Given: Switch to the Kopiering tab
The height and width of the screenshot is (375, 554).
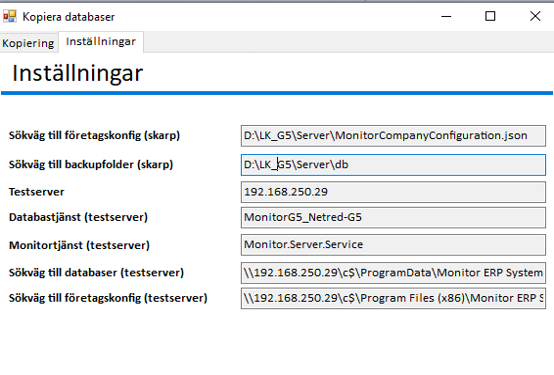Looking at the screenshot, I should point(28,43).
